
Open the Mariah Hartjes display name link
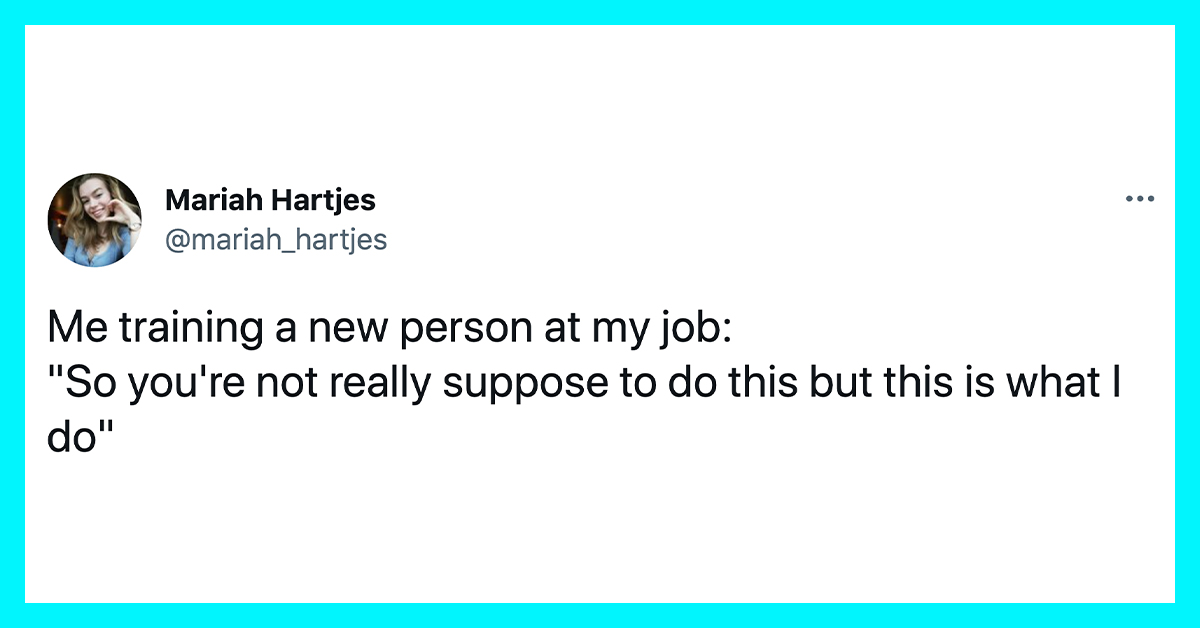(270, 200)
